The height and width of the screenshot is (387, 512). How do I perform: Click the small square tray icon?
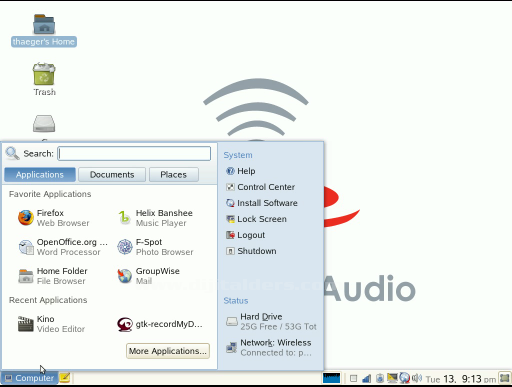353,379
